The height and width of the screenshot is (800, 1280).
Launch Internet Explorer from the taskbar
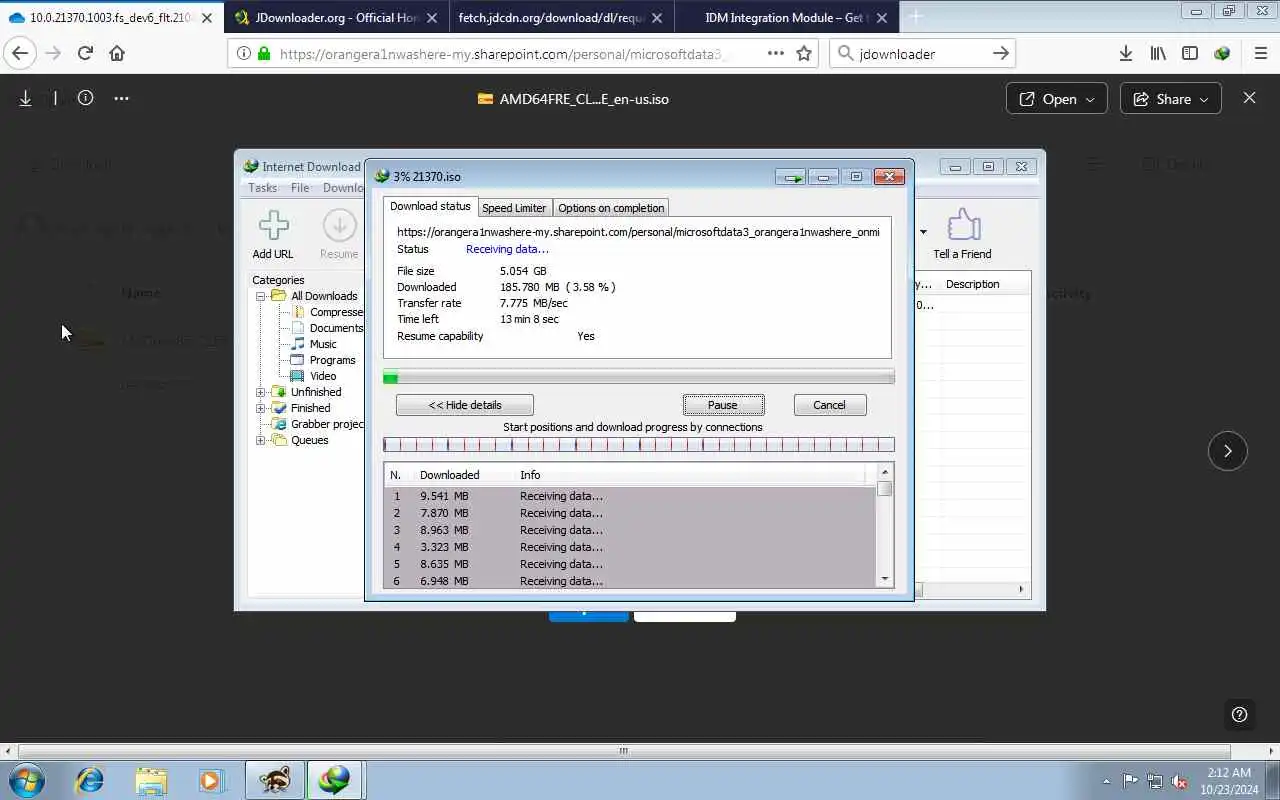[89, 780]
